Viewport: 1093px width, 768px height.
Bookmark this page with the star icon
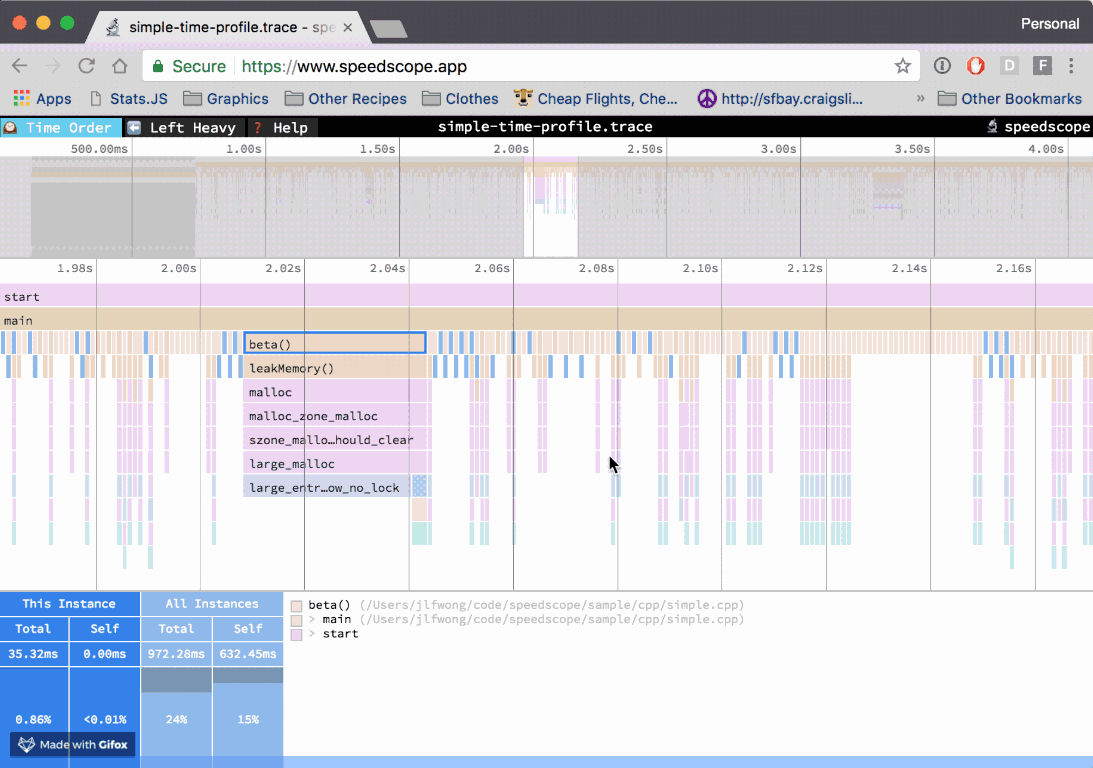tap(903, 66)
